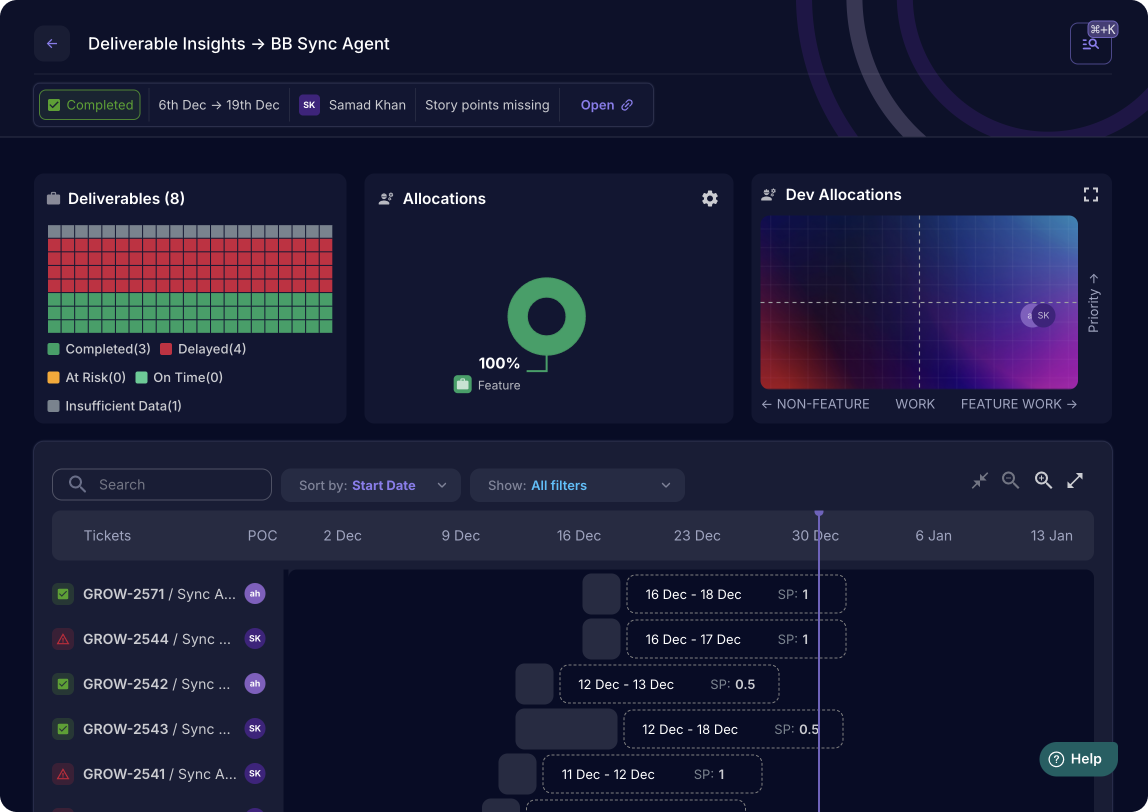The image size is (1148, 812).
Task: Click the back arrow button
Action: [52, 44]
